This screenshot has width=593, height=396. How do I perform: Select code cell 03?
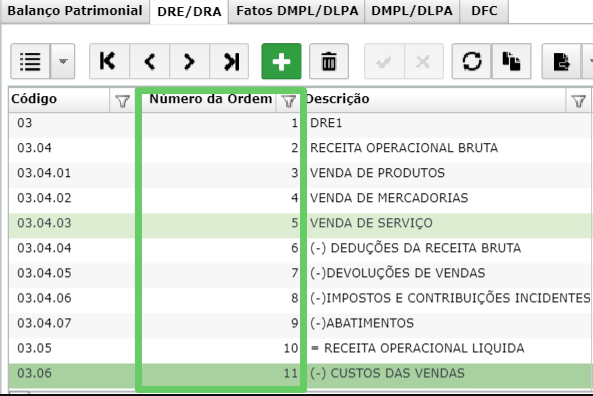click(72, 123)
